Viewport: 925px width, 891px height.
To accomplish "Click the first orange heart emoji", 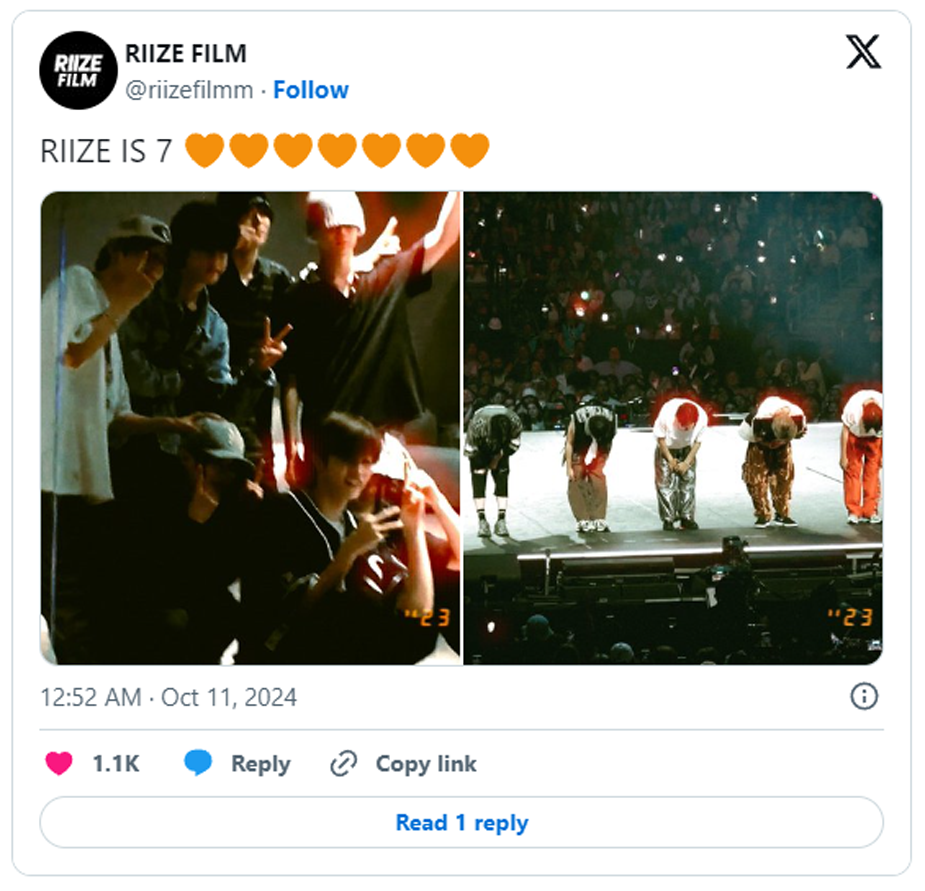I will coord(205,150).
